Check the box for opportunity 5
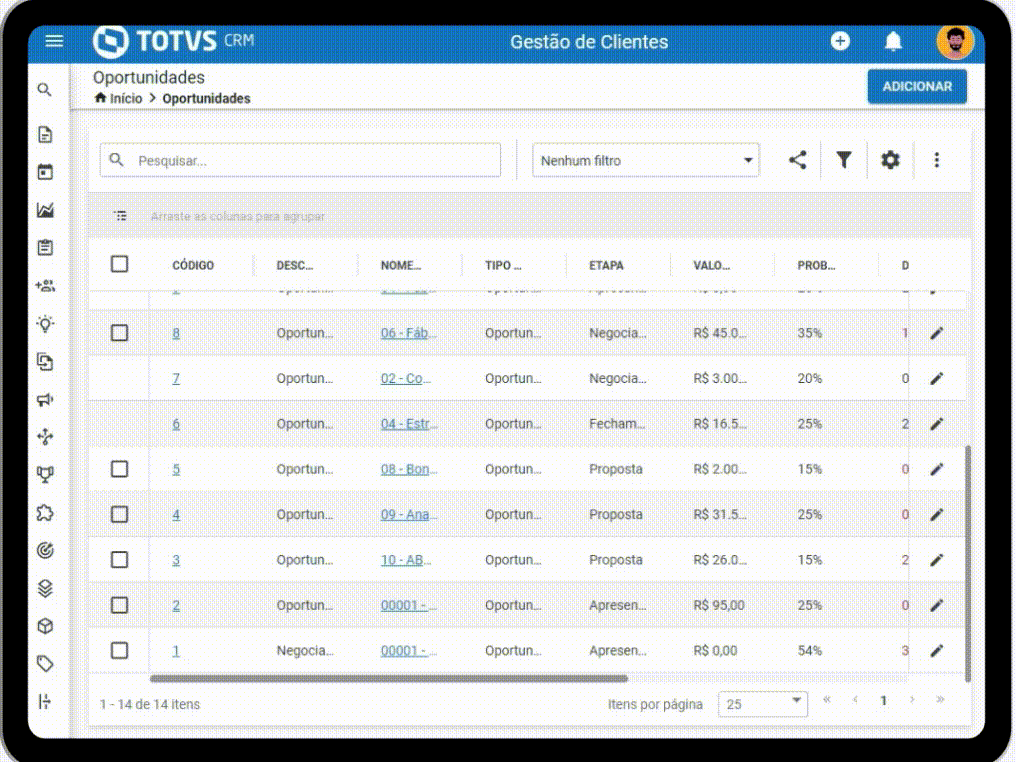The height and width of the screenshot is (762, 1016). 119,469
